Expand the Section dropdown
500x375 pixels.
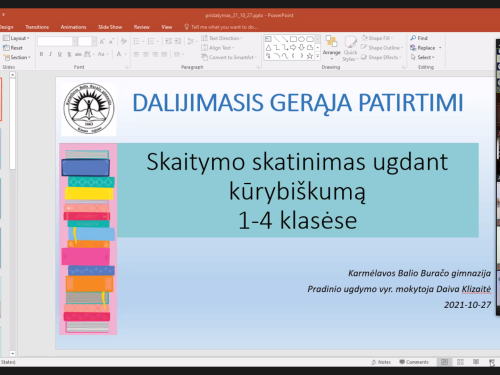(x=17, y=57)
